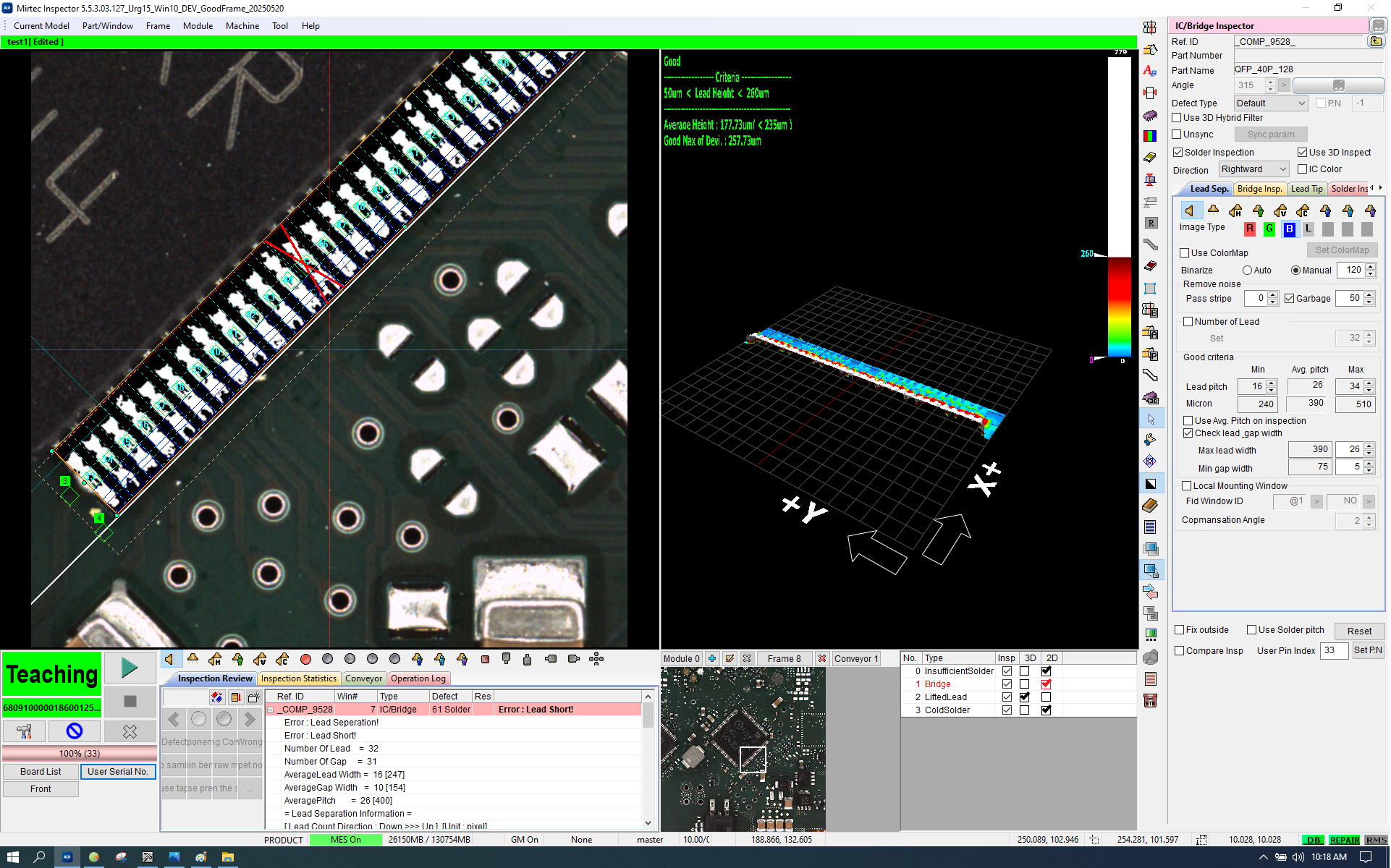Toggle the Unsync checkbox
The height and width of the screenshot is (868, 1391).
tap(1177, 135)
